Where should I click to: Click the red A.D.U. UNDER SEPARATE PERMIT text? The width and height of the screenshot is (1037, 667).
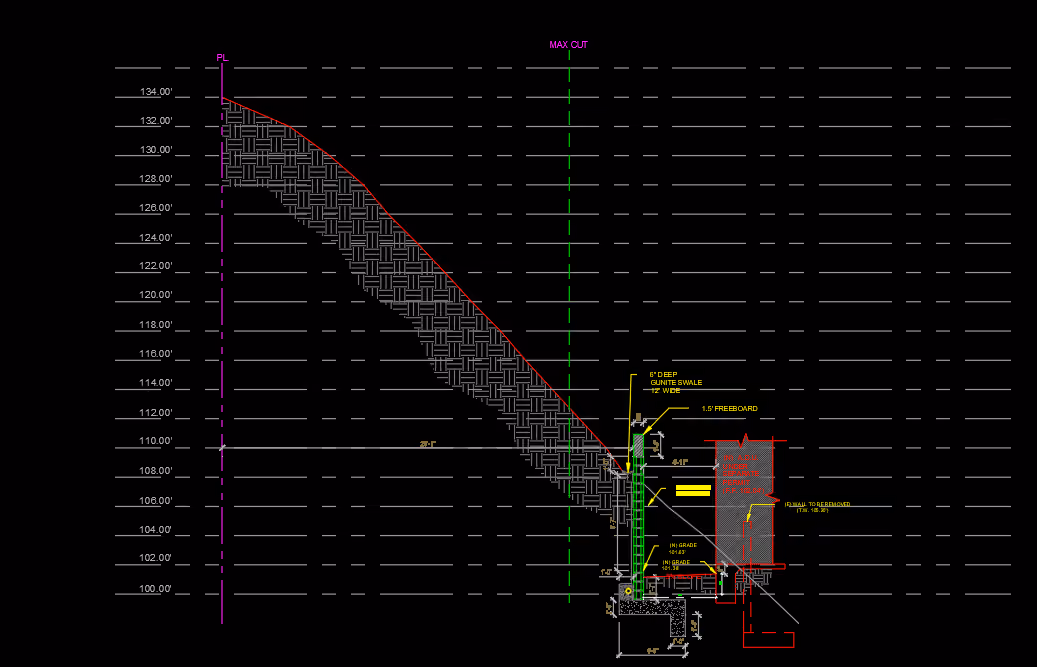[x=743, y=475]
